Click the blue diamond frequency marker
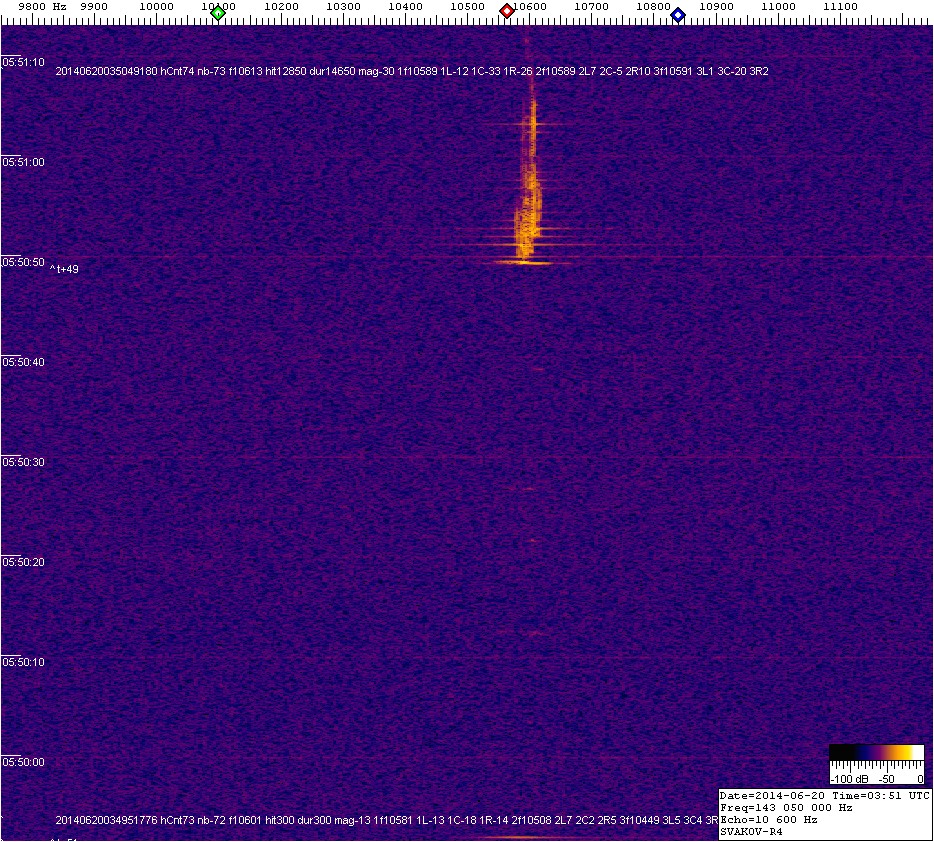This screenshot has width=934, height=842. [x=678, y=14]
